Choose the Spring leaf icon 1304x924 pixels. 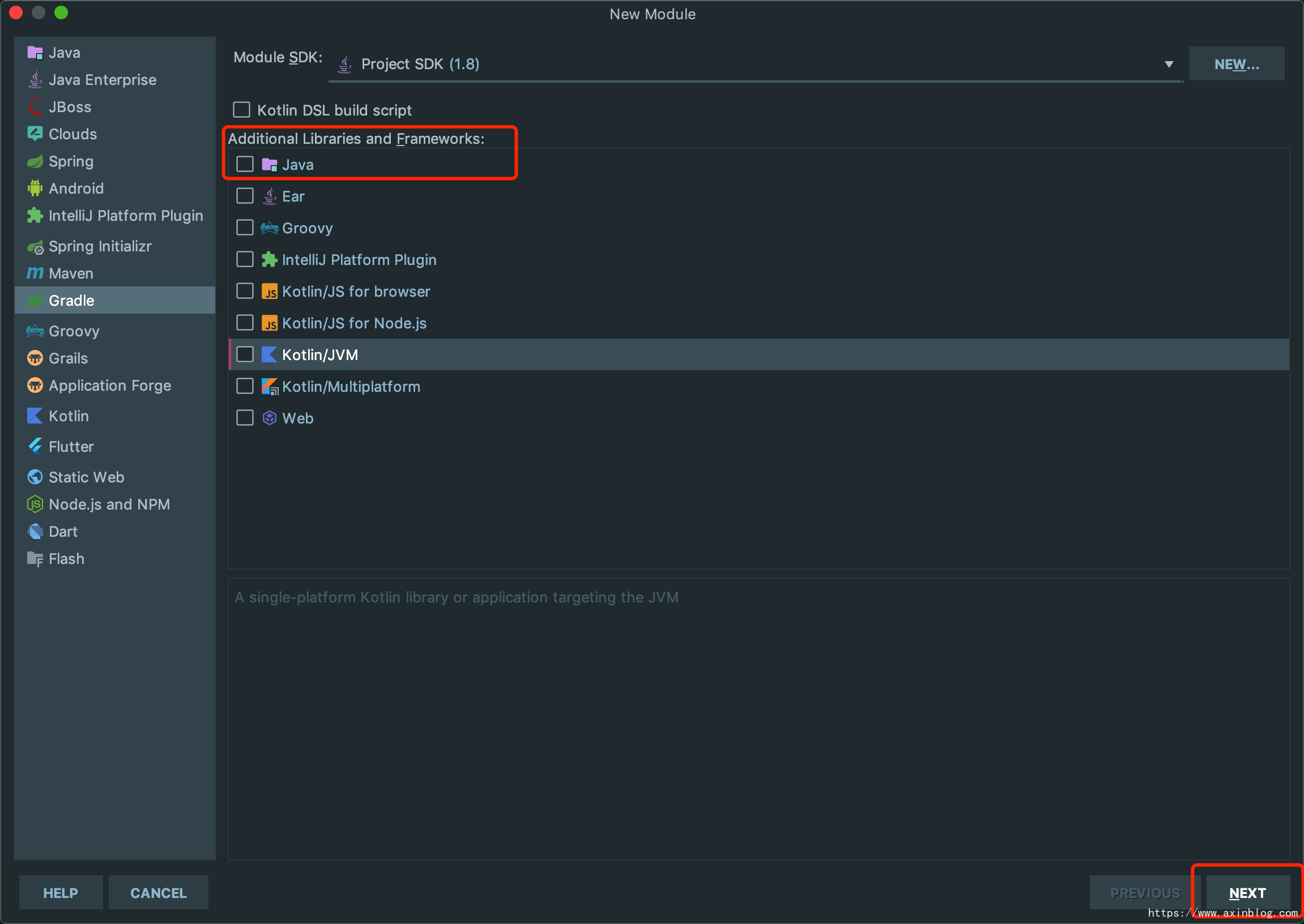35,161
